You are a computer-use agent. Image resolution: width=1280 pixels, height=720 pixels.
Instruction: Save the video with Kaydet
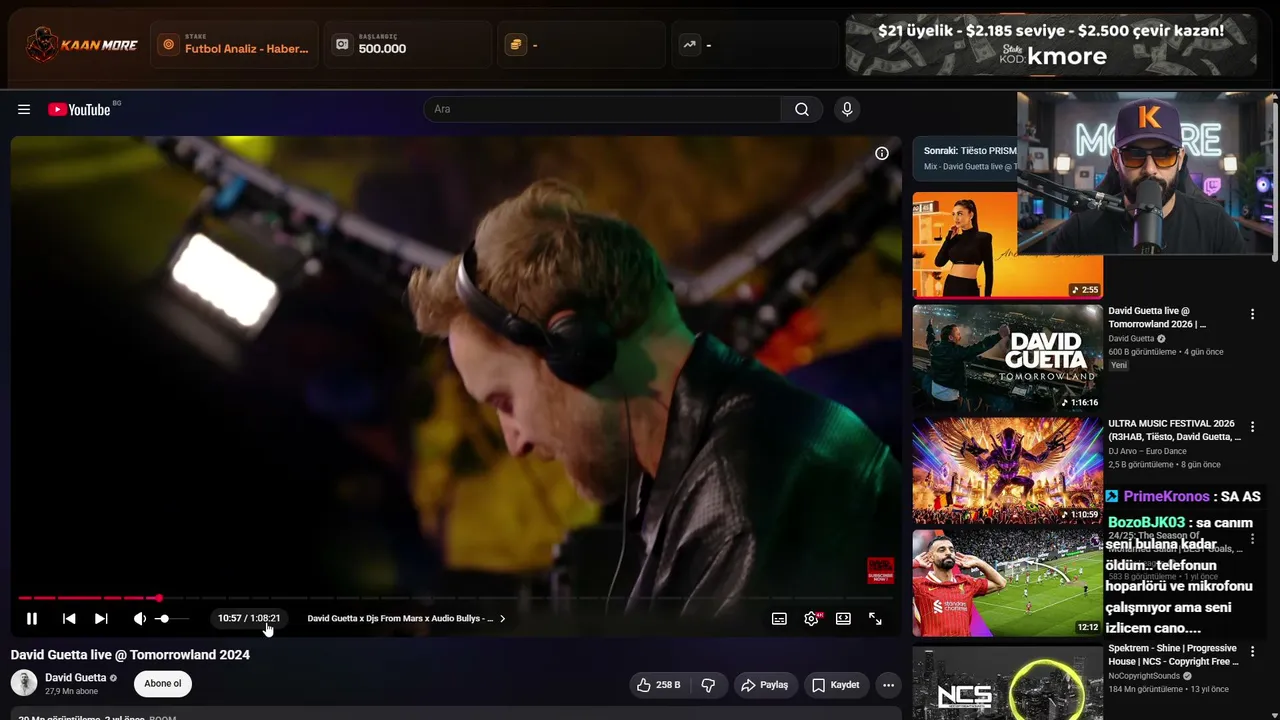(x=836, y=685)
